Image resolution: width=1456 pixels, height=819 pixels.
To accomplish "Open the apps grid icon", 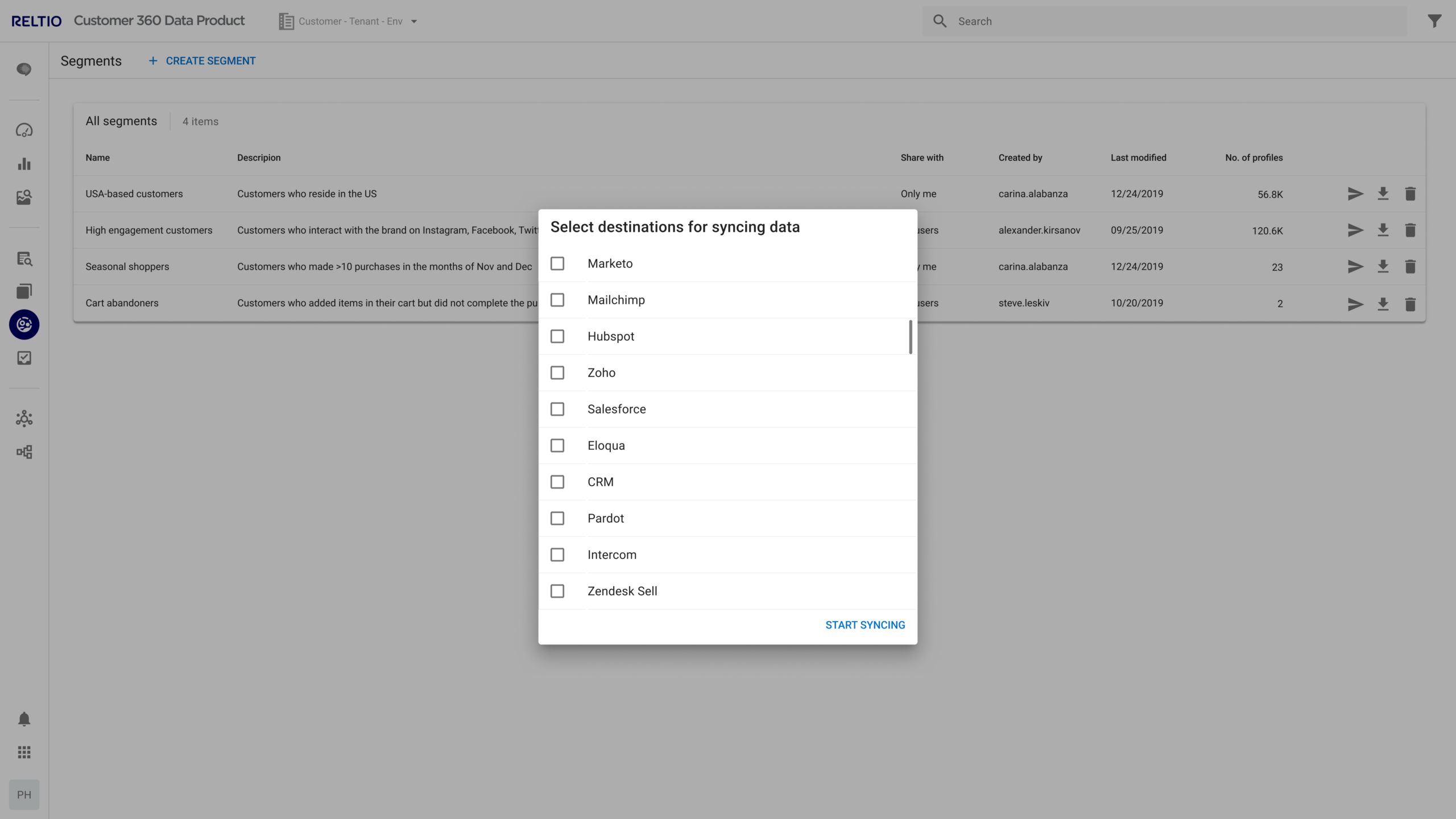I will [24, 752].
